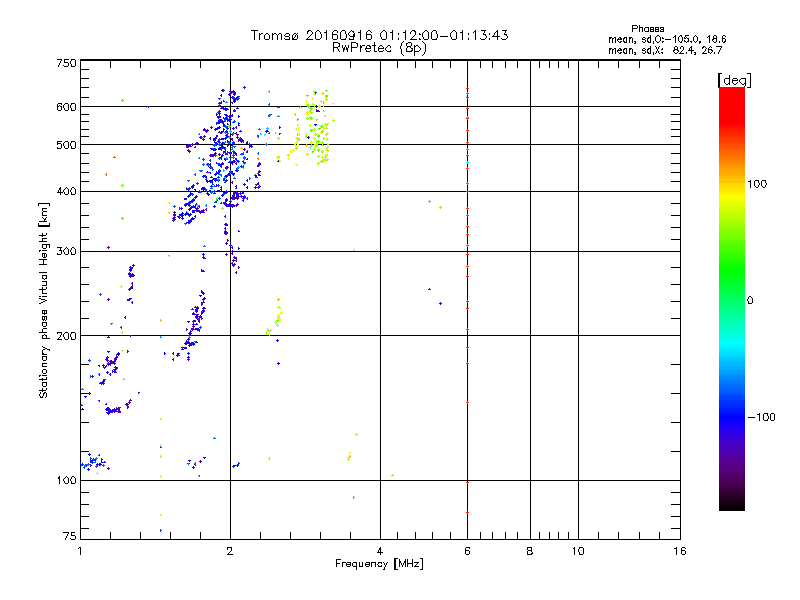
Task: Click the 'Frequency [MHz]' axis label
Action: pyautogui.click(x=379, y=564)
